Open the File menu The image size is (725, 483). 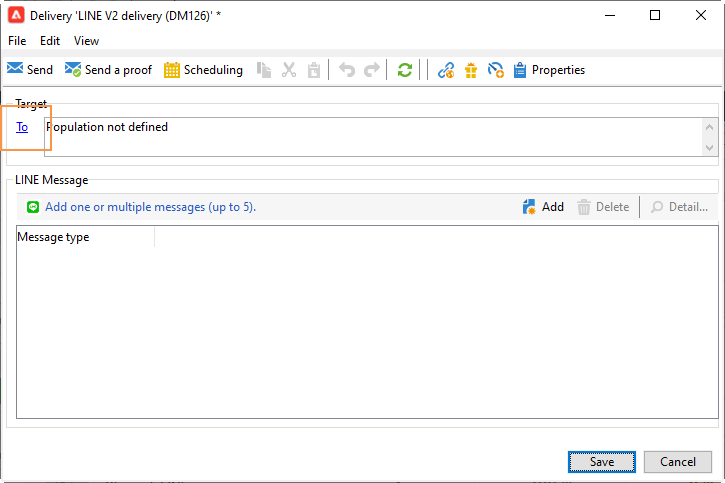point(17,41)
